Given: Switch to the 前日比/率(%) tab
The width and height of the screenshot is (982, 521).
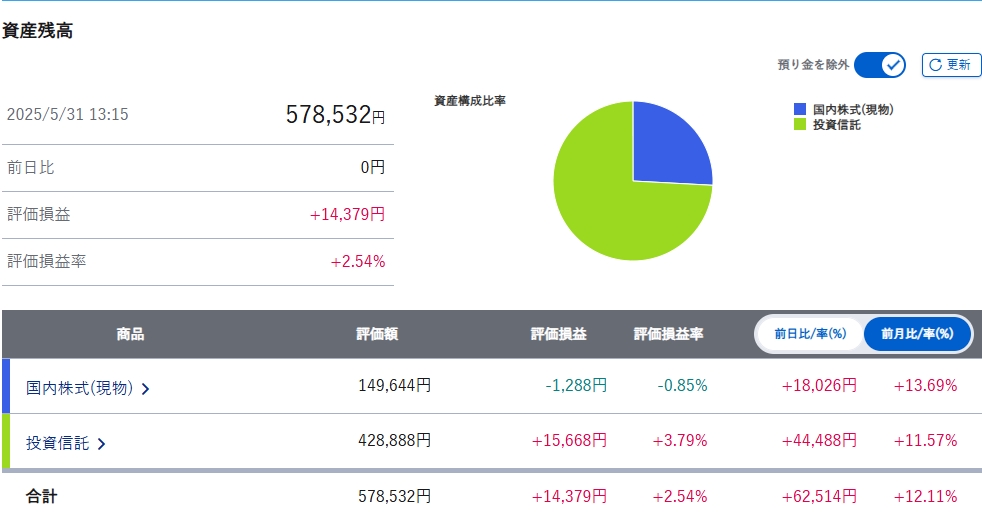Looking at the screenshot, I should pos(810,334).
